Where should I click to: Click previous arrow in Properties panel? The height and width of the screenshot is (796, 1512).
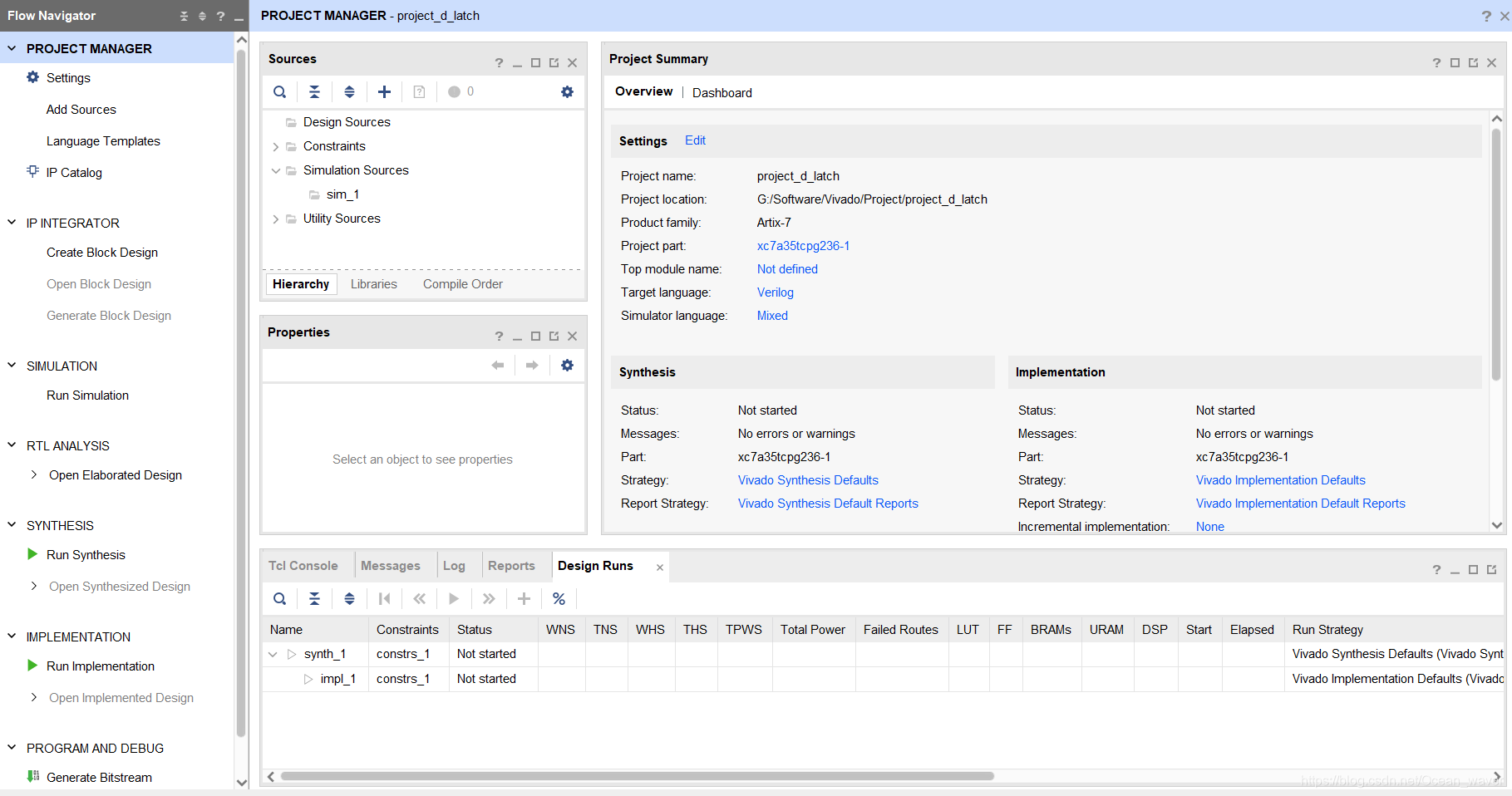coord(498,366)
